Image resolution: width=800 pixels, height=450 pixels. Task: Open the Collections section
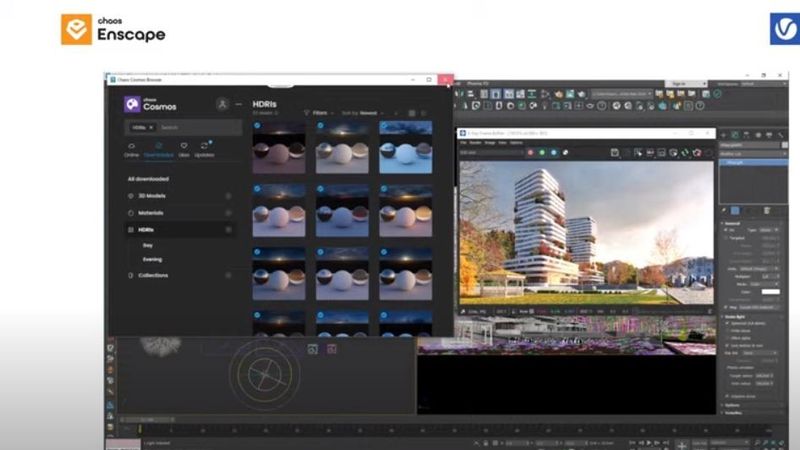click(153, 276)
